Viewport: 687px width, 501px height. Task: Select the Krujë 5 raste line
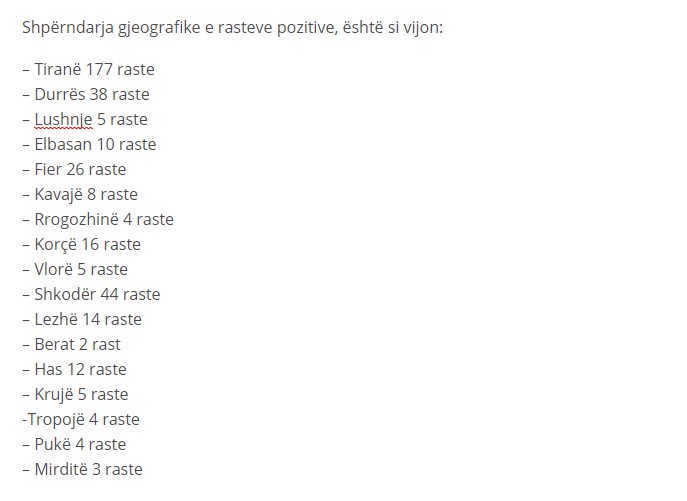(x=75, y=394)
